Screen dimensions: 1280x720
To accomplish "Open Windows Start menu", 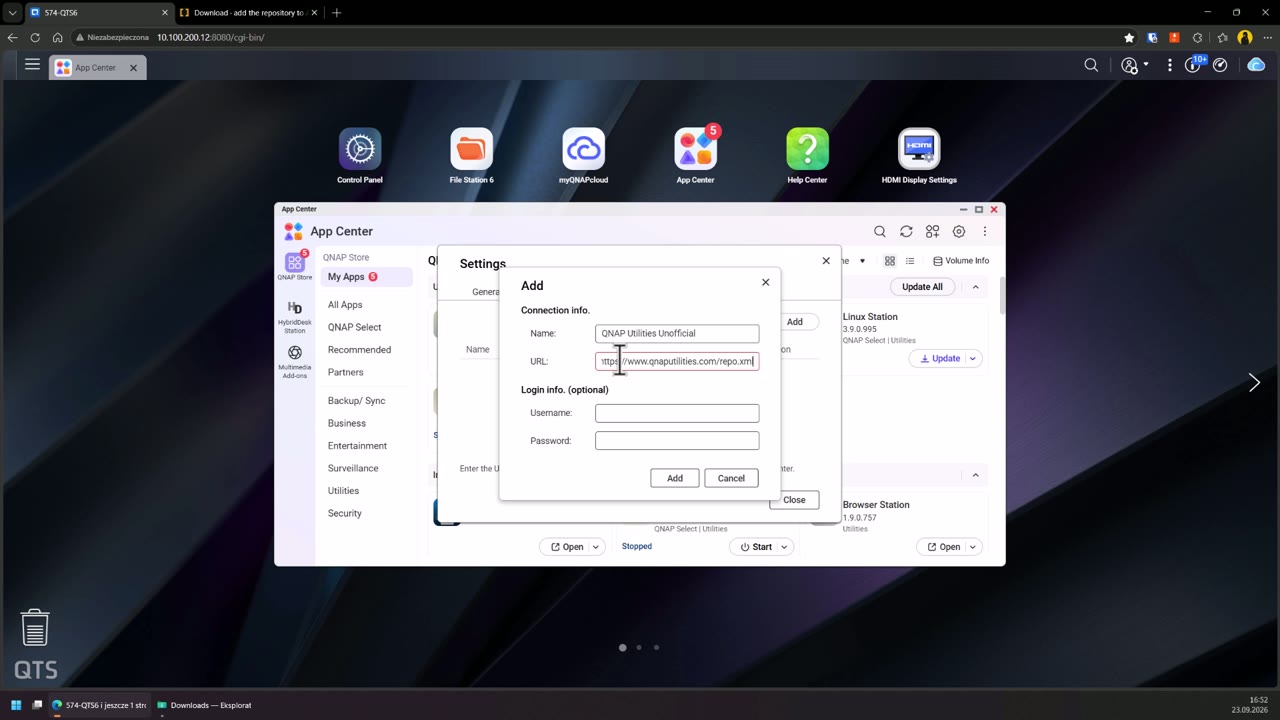I will (16, 705).
